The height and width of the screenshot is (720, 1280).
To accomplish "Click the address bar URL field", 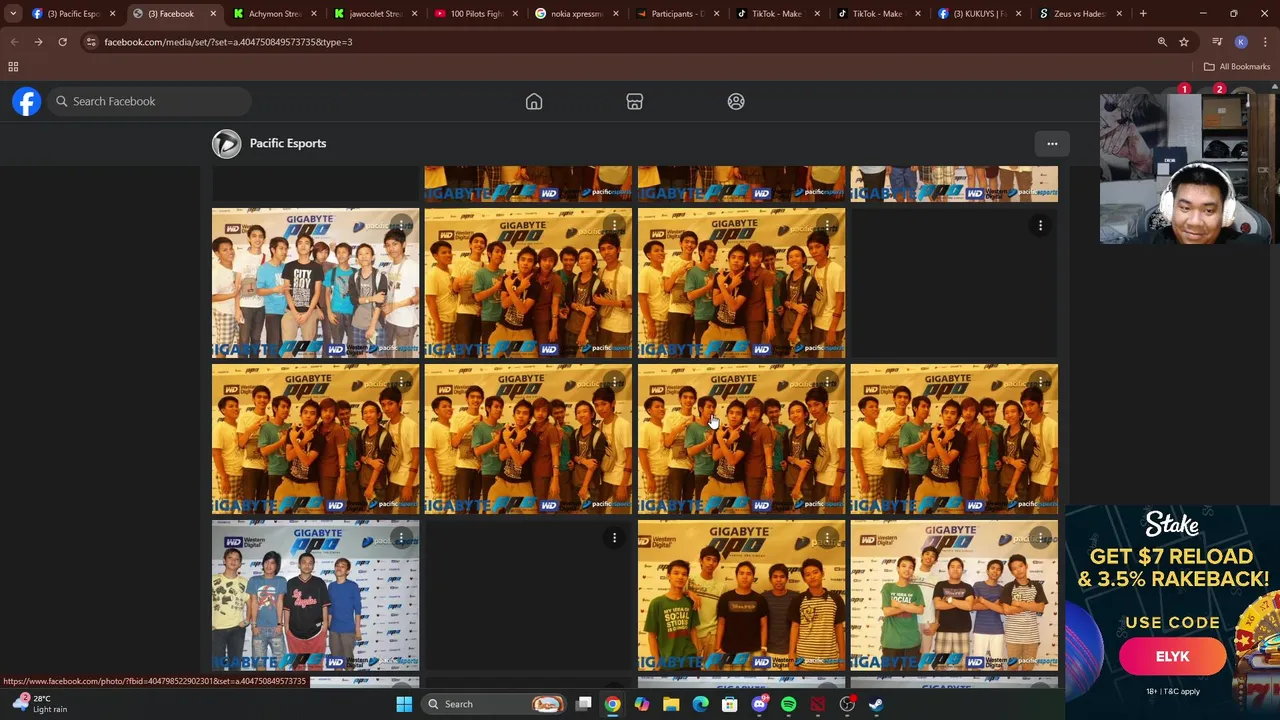I will [620, 42].
